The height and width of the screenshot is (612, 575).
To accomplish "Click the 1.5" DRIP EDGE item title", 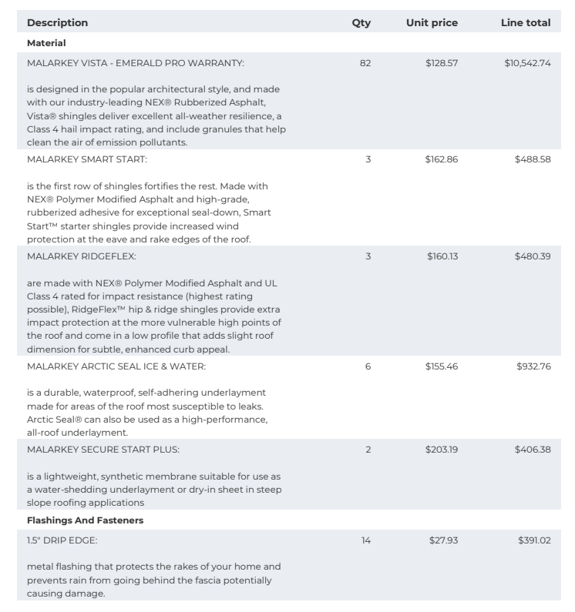I will [62, 541].
